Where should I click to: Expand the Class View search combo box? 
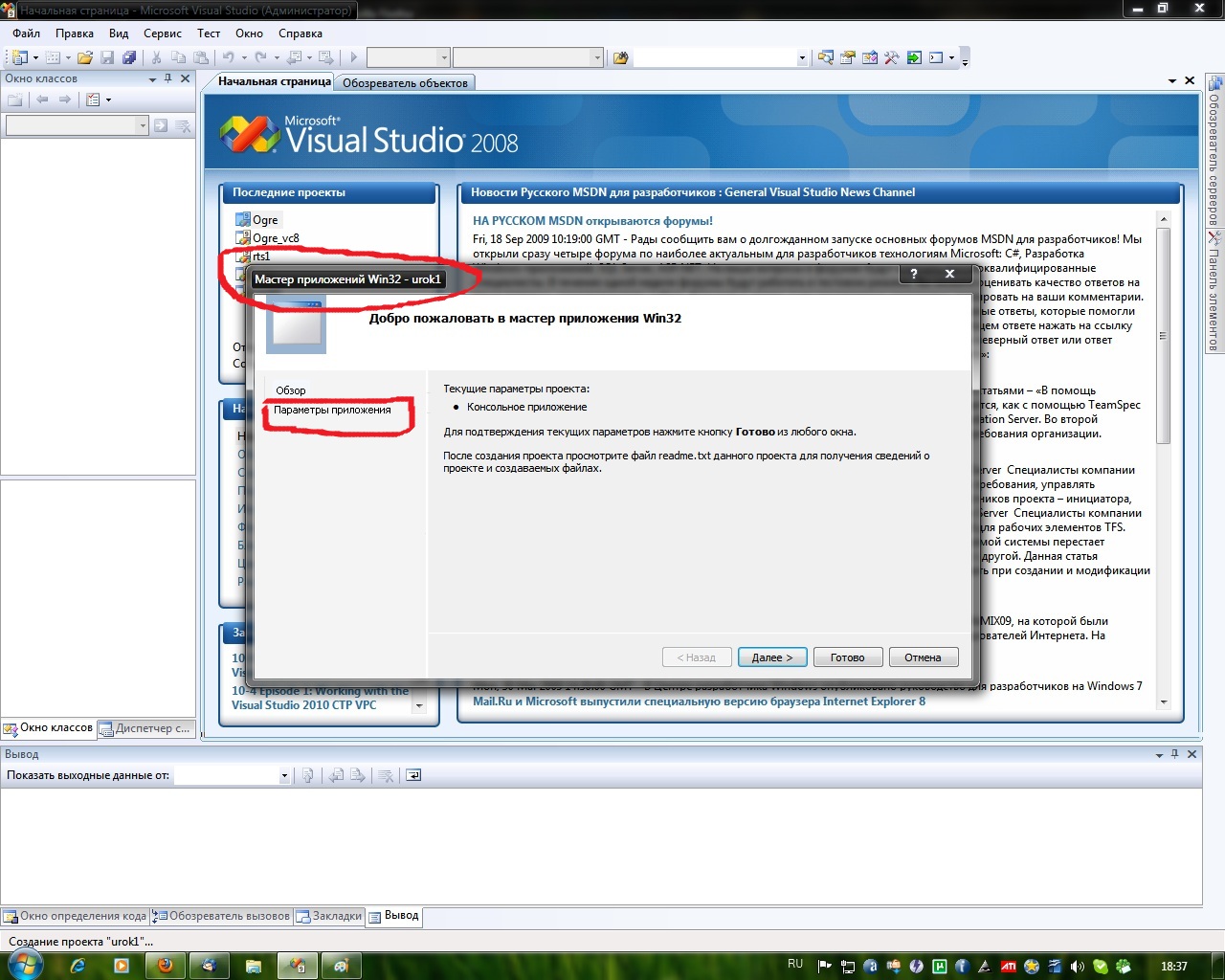pyautogui.click(x=143, y=125)
